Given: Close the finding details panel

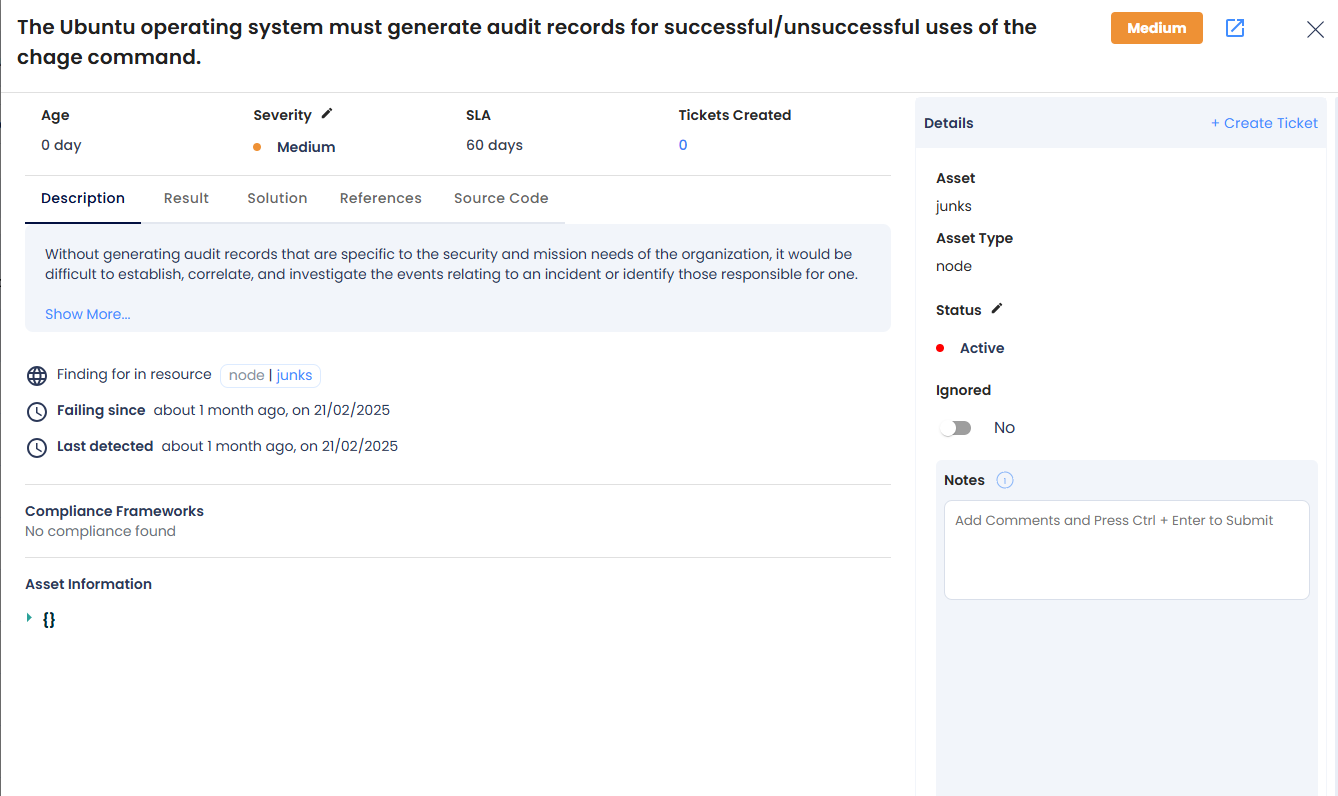Looking at the screenshot, I should click(1315, 30).
